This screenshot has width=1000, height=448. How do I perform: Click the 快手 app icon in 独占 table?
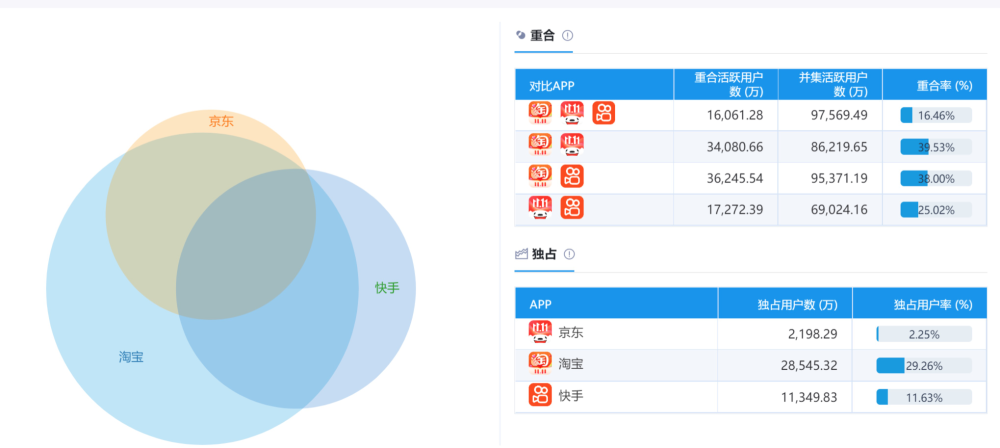pyautogui.click(x=540, y=395)
